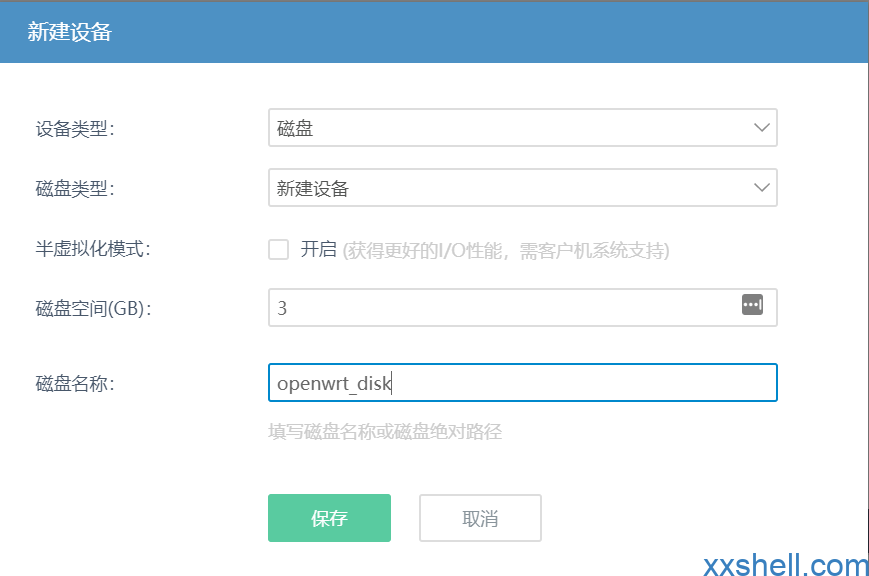This screenshot has width=869, height=576.
Task: Enable the 半虚拟化模式 checkbox
Action: pos(279,249)
